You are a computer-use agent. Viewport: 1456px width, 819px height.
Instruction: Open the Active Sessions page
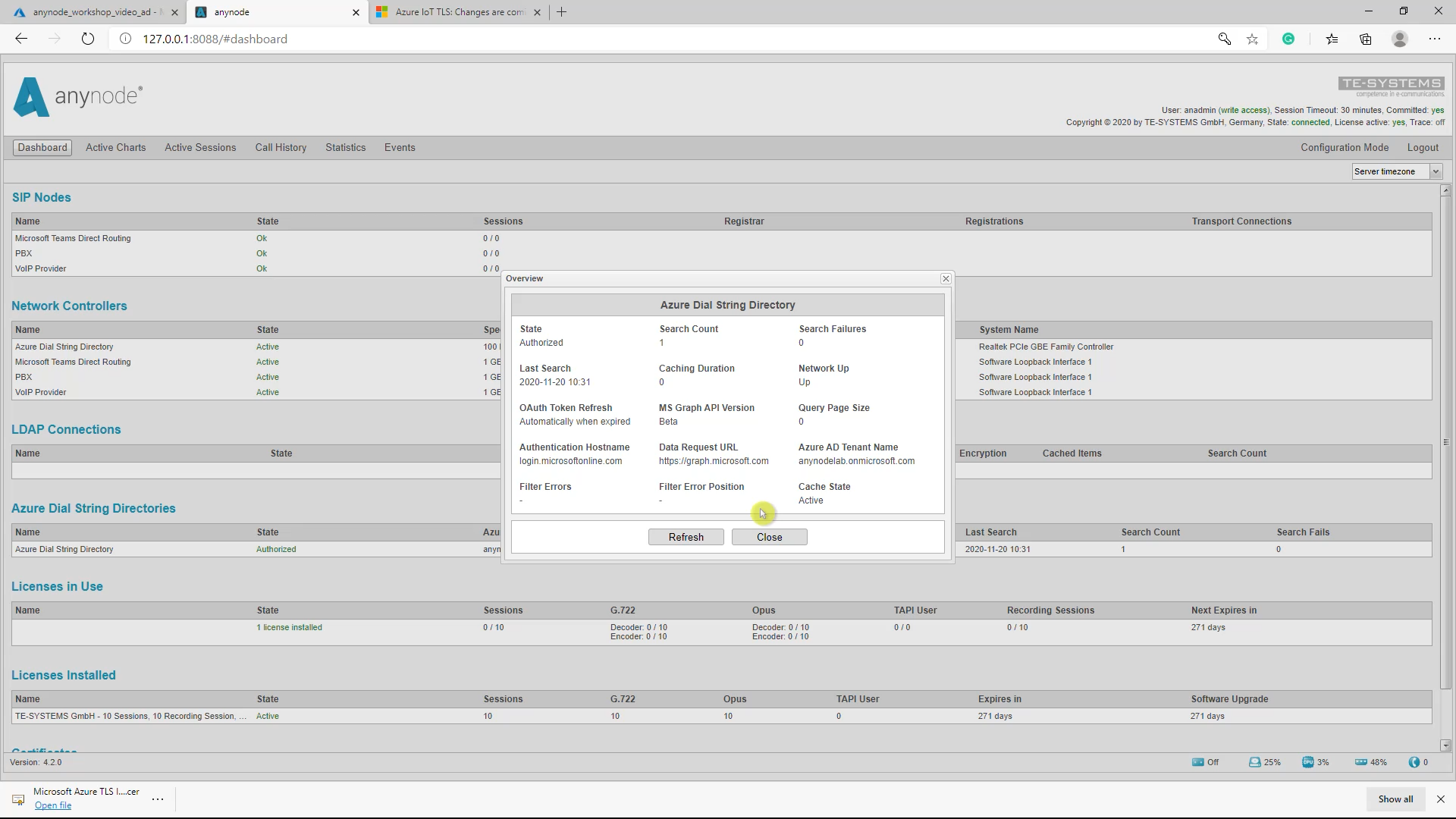pos(200,147)
